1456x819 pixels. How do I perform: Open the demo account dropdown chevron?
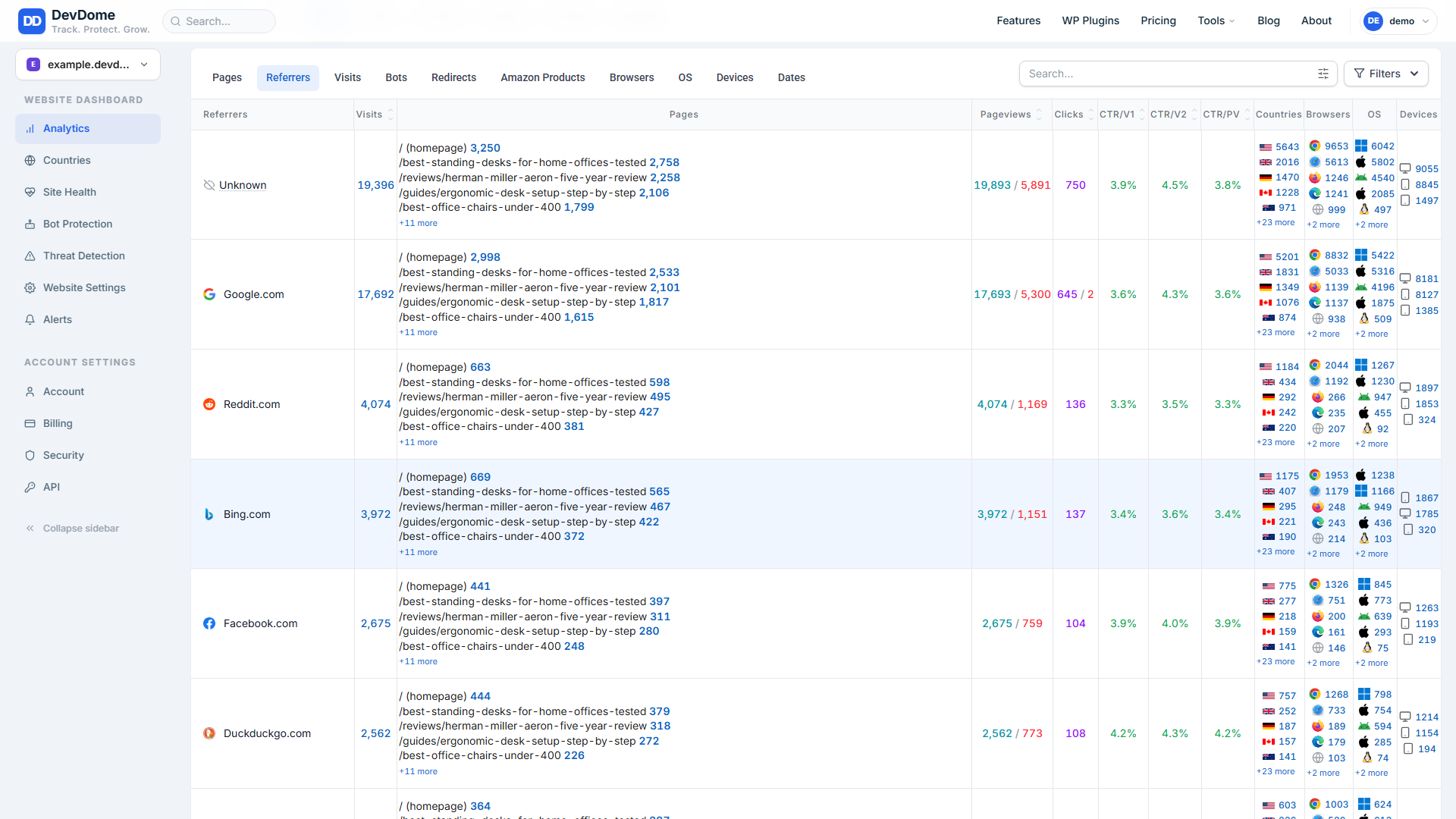(x=1426, y=21)
